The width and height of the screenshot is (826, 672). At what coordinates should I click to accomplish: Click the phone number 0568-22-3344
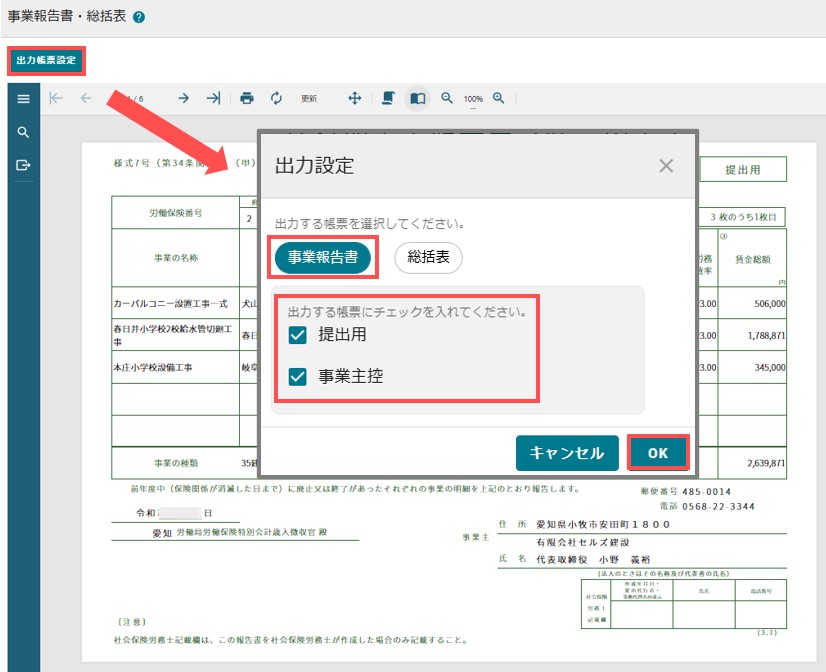point(718,507)
